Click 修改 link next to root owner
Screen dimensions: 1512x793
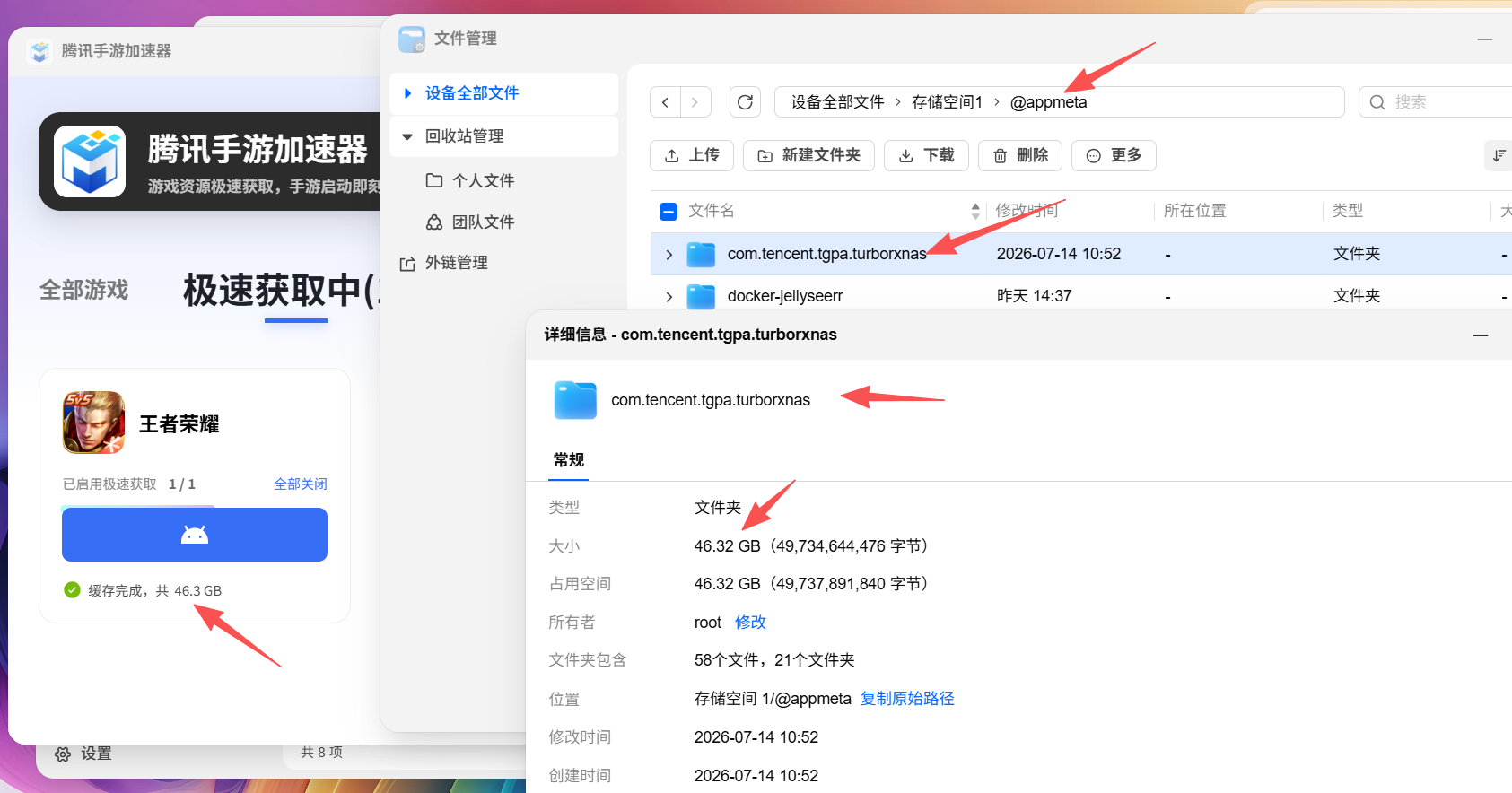[x=750, y=623]
